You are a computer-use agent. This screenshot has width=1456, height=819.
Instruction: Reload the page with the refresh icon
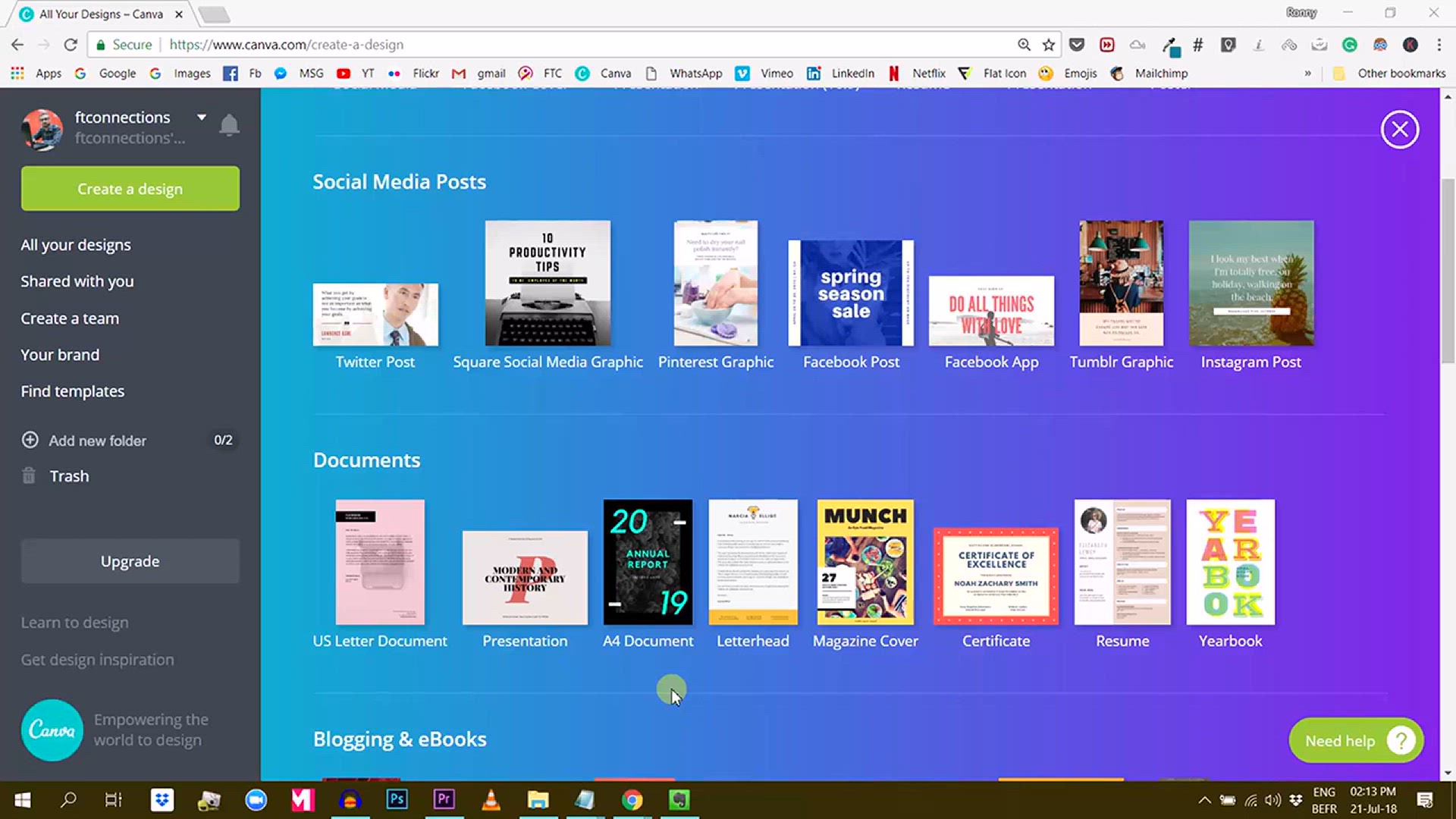click(71, 45)
